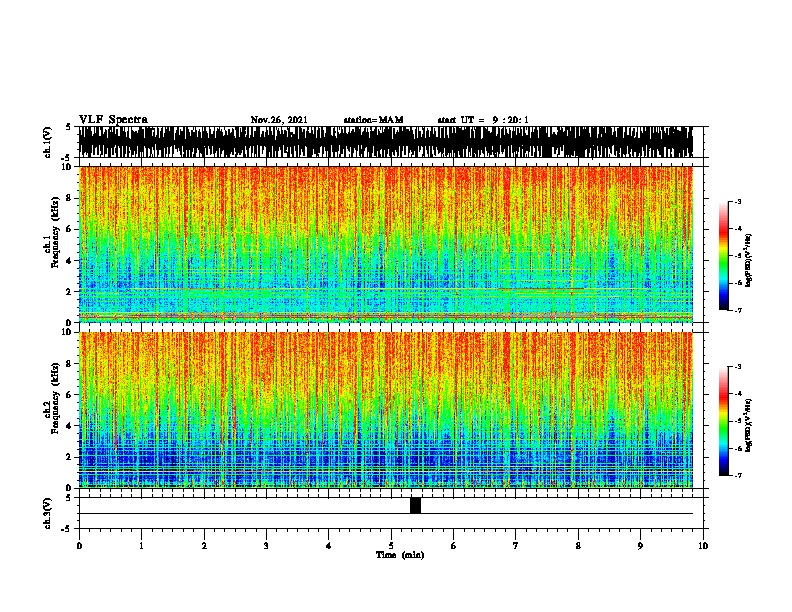792x612 pixels.
Task: Click the "2" tick on the time axis
Action: [x=204, y=545]
